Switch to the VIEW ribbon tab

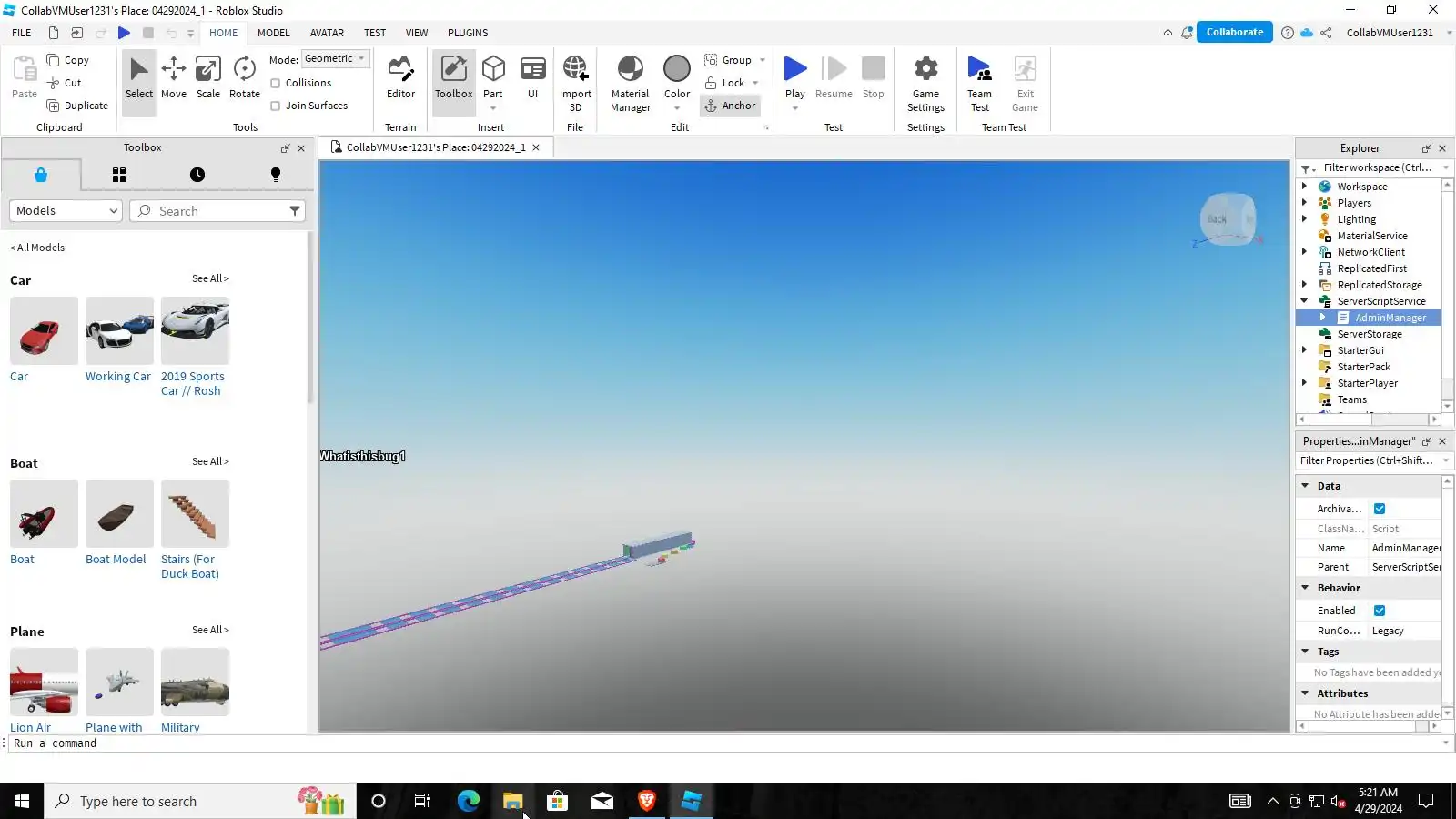(417, 33)
